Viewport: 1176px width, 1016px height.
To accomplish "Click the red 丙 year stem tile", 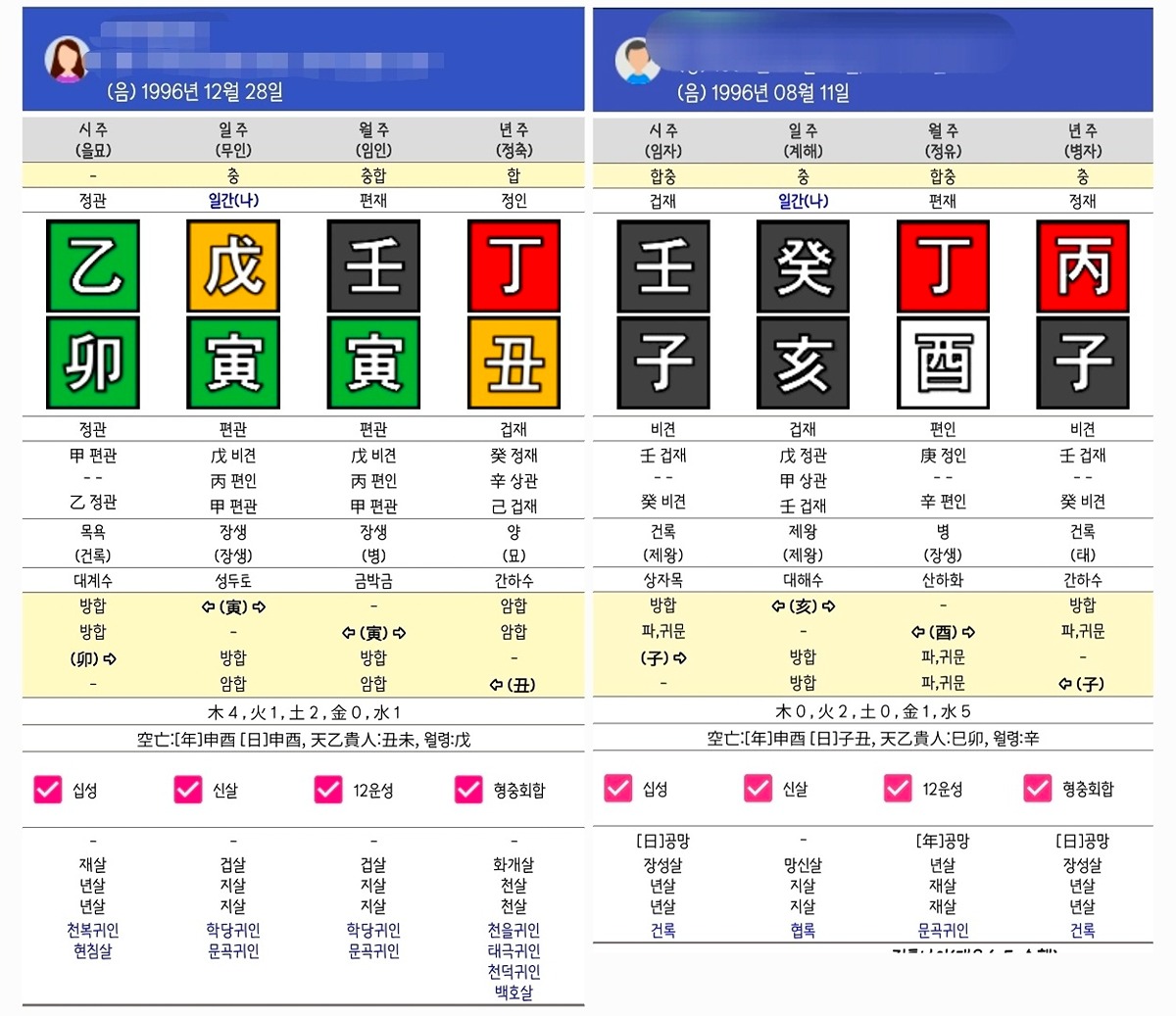I will tap(1082, 266).
